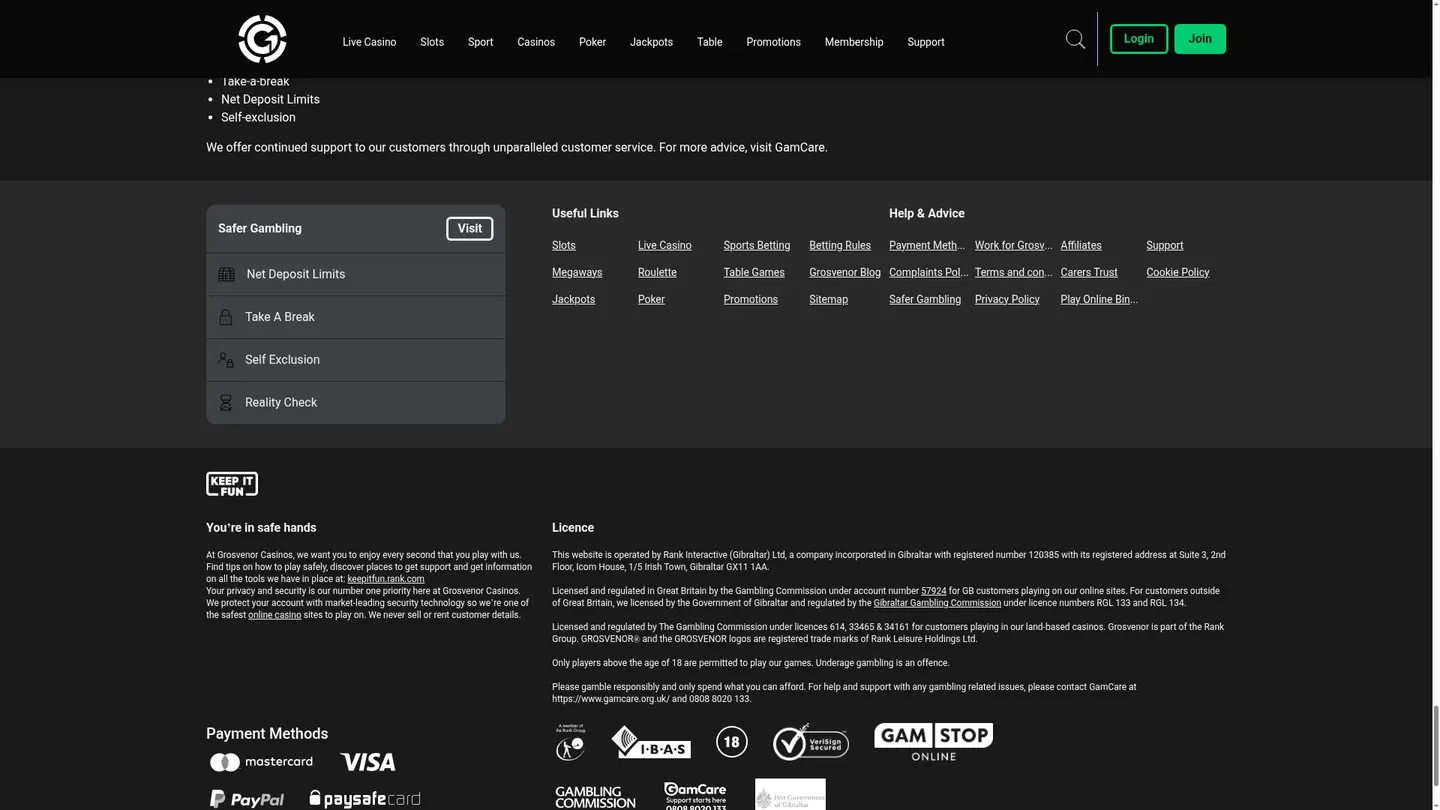Click the Net Deposit Limits icon

227,274
